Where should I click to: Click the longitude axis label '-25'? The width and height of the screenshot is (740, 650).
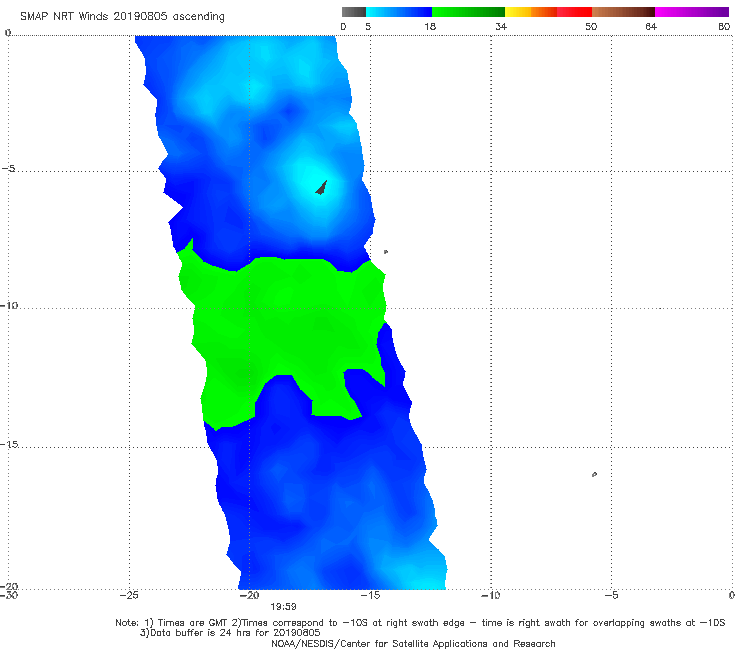coord(129,595)
